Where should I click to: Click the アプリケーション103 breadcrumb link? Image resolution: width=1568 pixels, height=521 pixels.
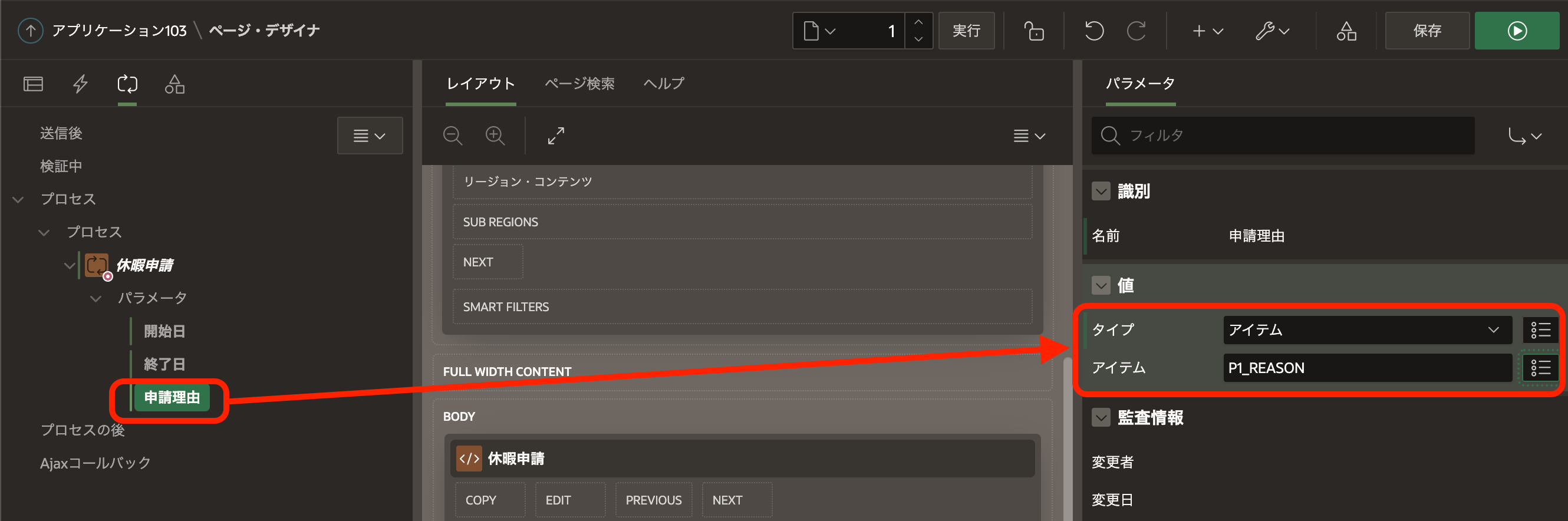pos(119,31)
